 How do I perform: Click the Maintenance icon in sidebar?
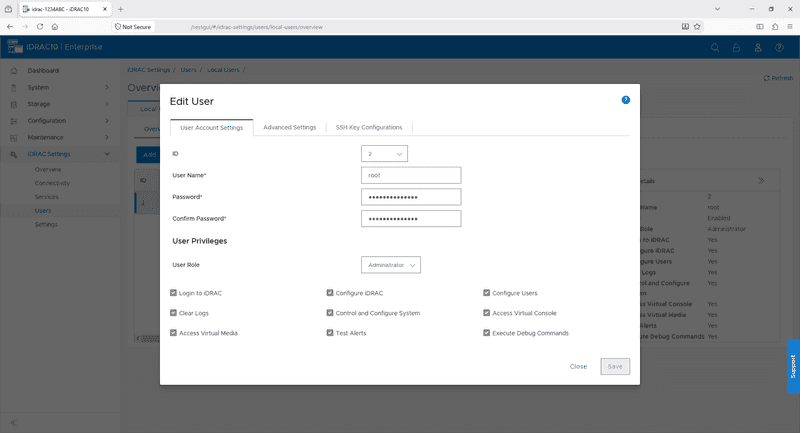(14, 138)
